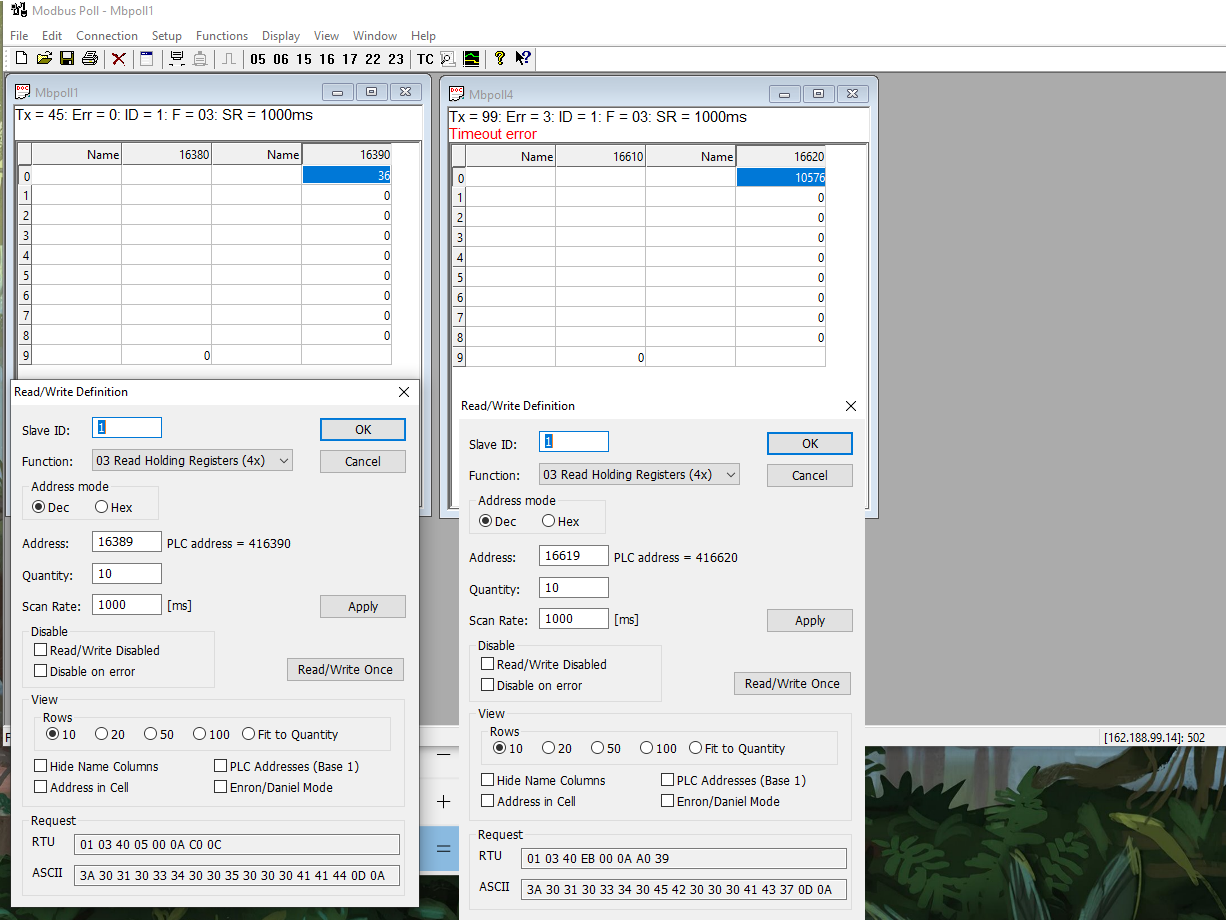
Task: Open the File menu
Action: (x=19, y=35)
